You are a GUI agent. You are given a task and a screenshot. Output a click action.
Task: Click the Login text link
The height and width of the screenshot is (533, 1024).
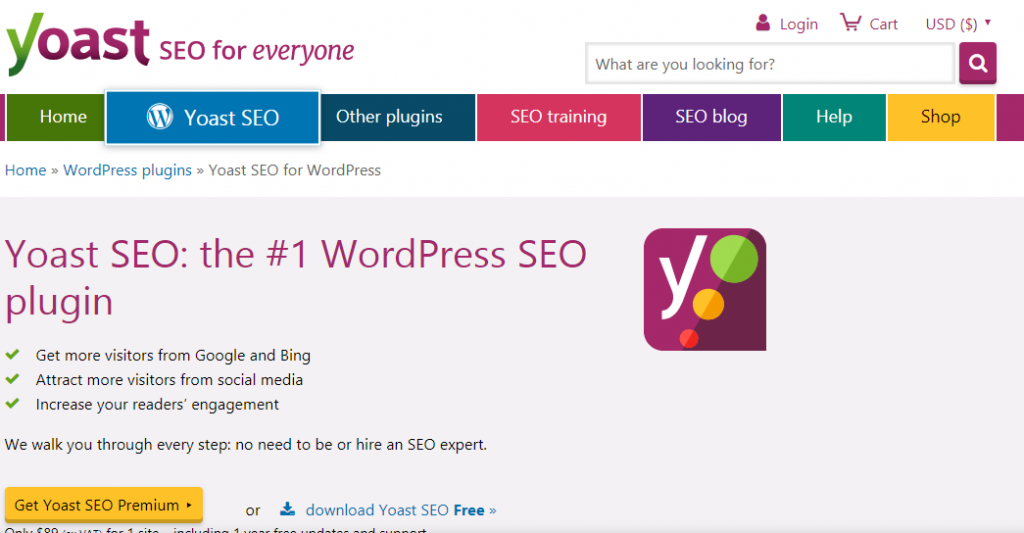pyautogui.click(x=798, y=24)
